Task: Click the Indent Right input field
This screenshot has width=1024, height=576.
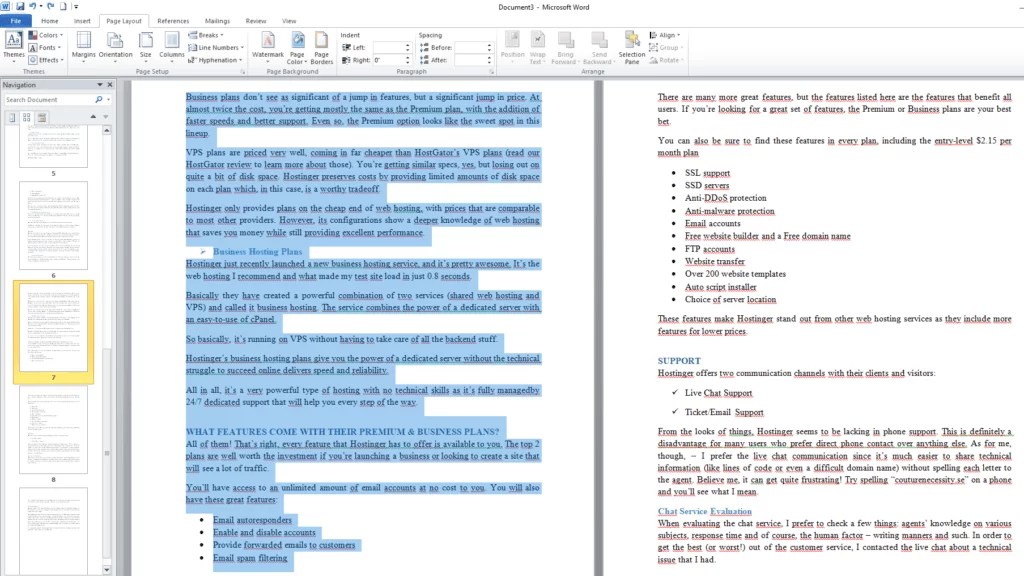Action: [388, 60]
